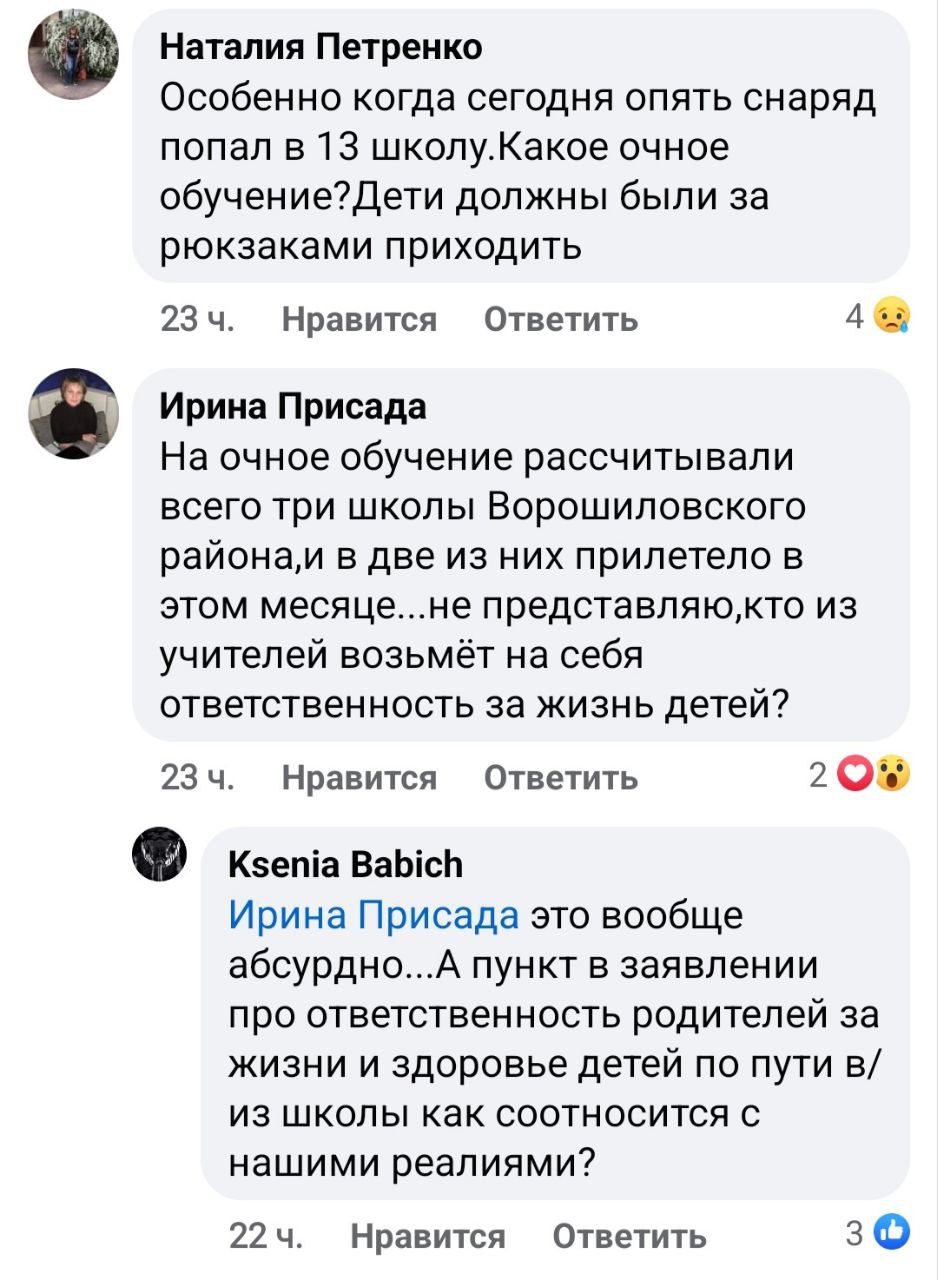Reply to Ирина Присада's comment via Ответить

coord(560,777)
